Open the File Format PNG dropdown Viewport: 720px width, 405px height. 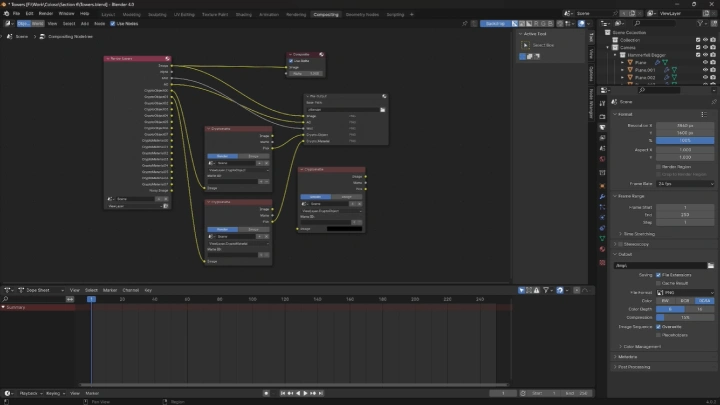click(x=685, y=292)
